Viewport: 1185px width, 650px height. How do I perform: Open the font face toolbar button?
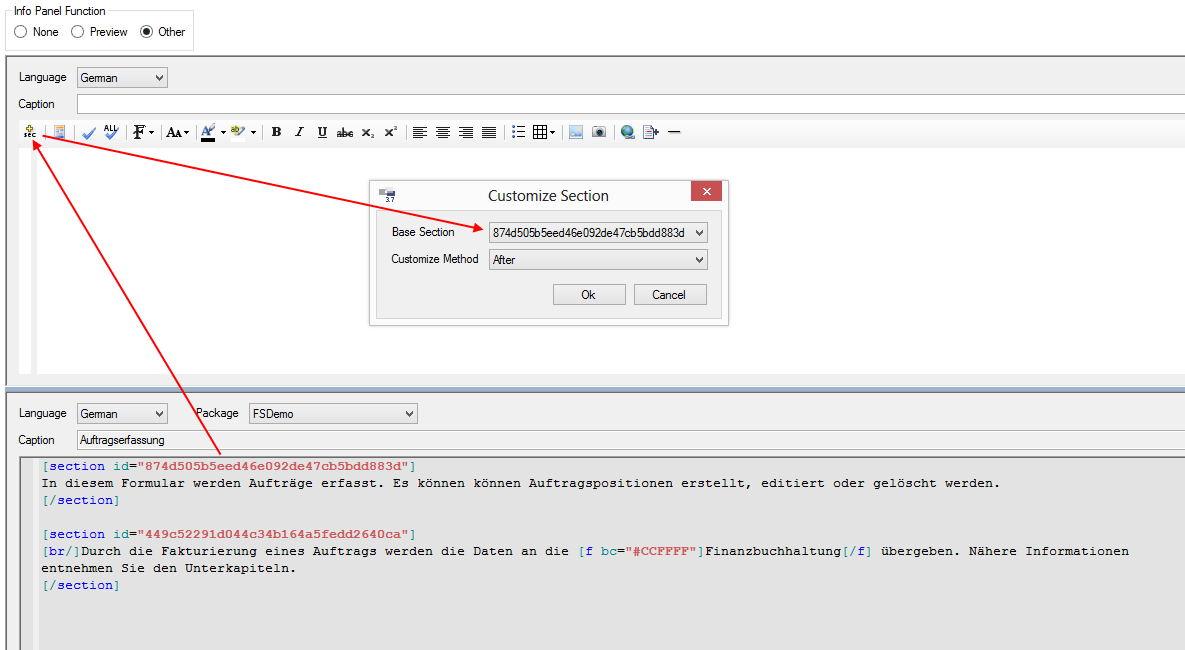139,132
